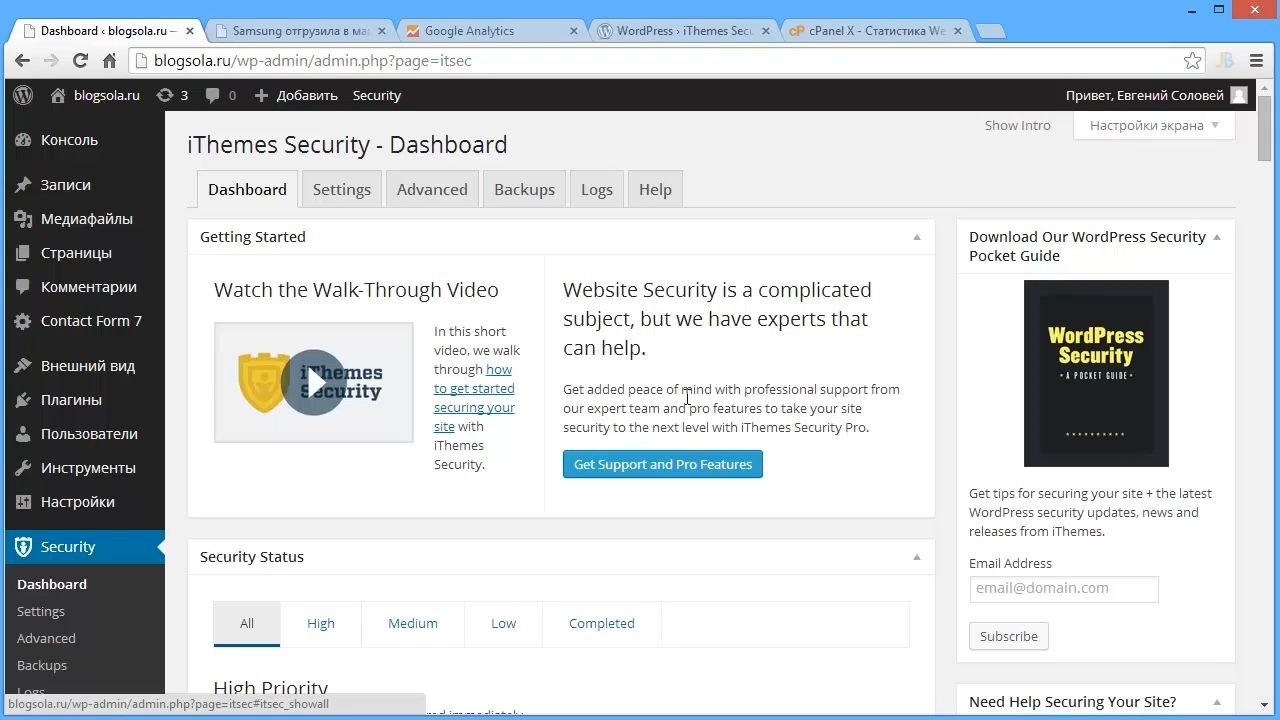Play the iThemes Security walk-through video
Screen dimensions: 1280x720
pos(313,382)
